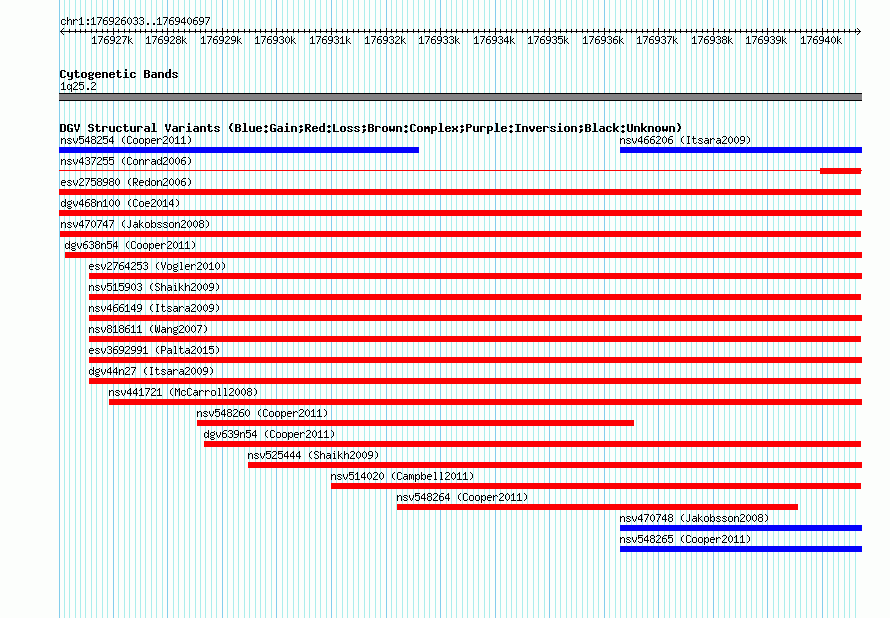Open dgv639n54 (Cooper2011) label
Image resolution: width=890 pixels, height=618 pixels.
coord(269,434)
